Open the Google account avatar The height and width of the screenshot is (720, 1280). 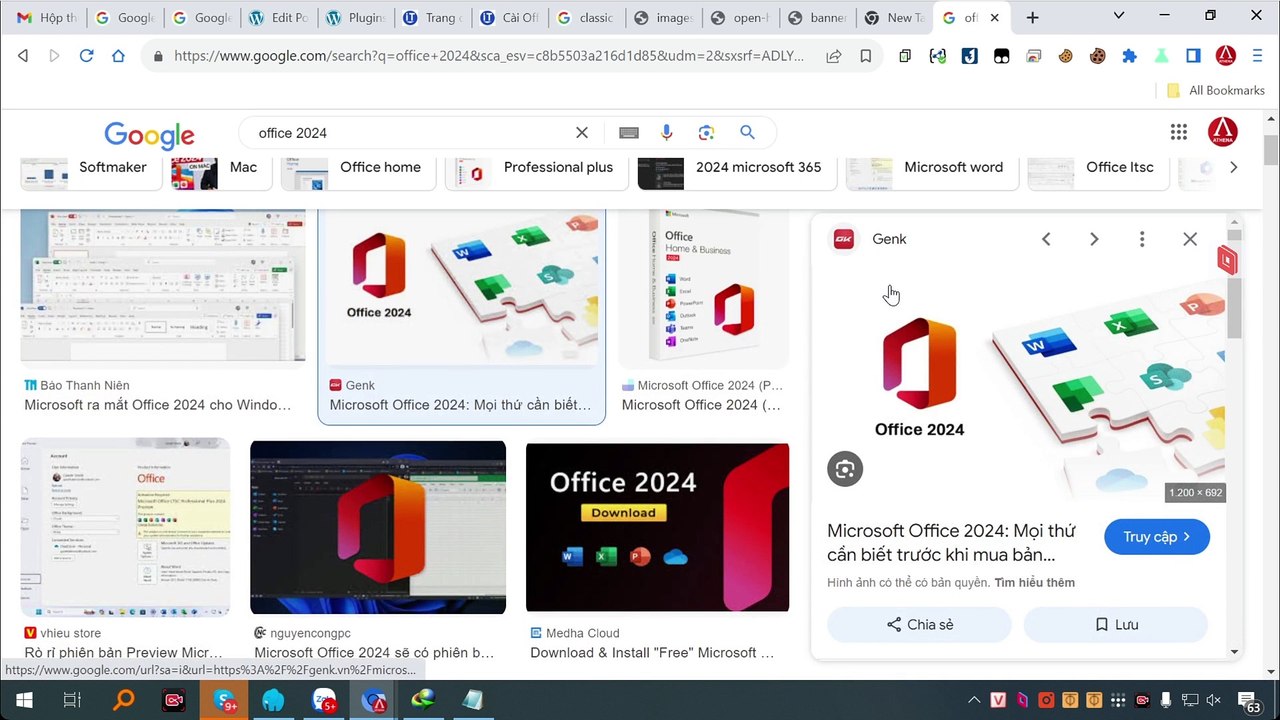[x=1222, y=132]
